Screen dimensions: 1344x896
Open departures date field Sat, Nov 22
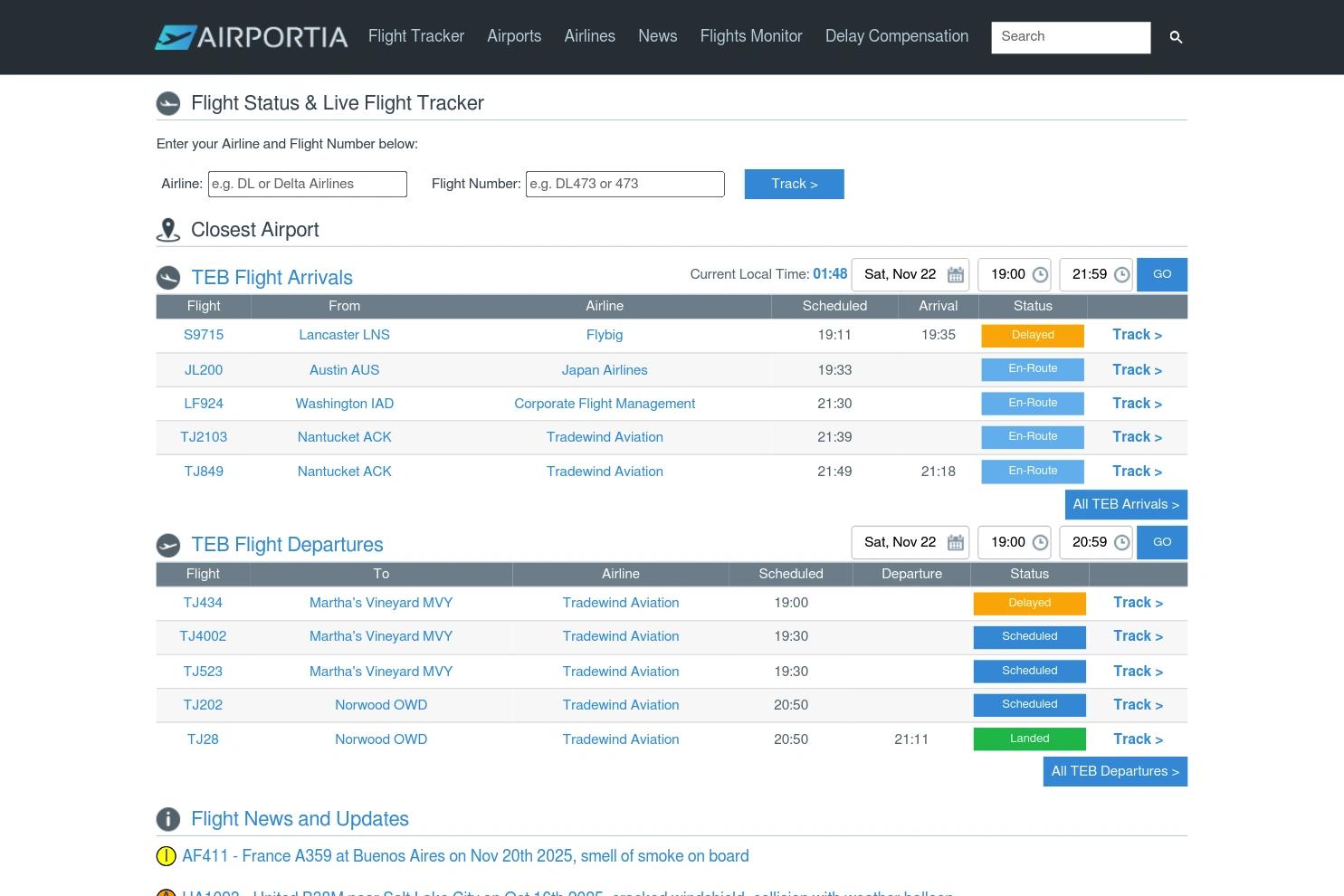click(910, 542)
